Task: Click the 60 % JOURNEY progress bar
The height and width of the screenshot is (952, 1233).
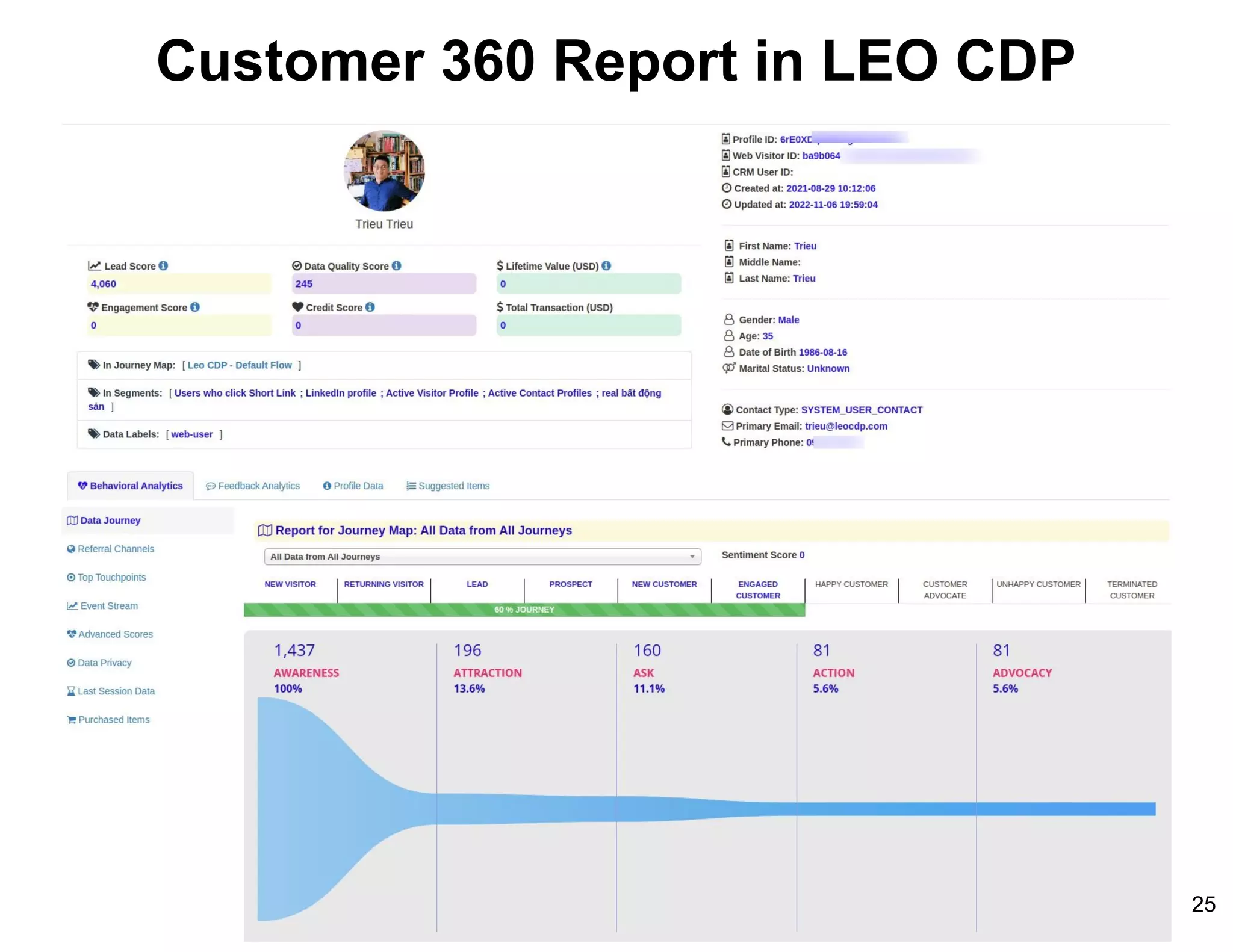Action: tap(524, 610)
